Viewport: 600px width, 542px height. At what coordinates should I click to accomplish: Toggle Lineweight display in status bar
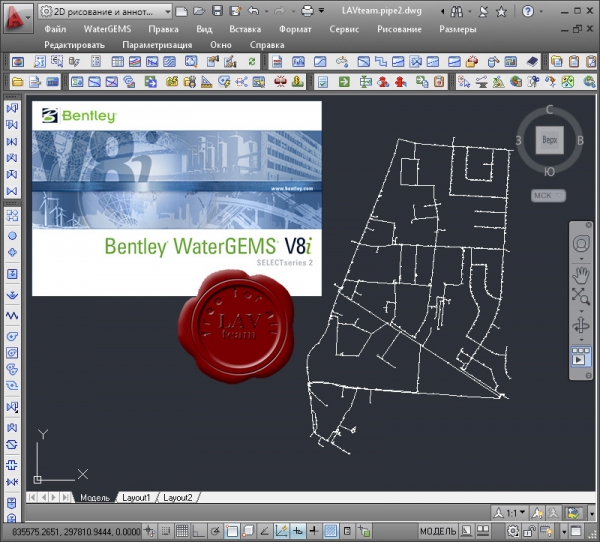tap(314, 531)
